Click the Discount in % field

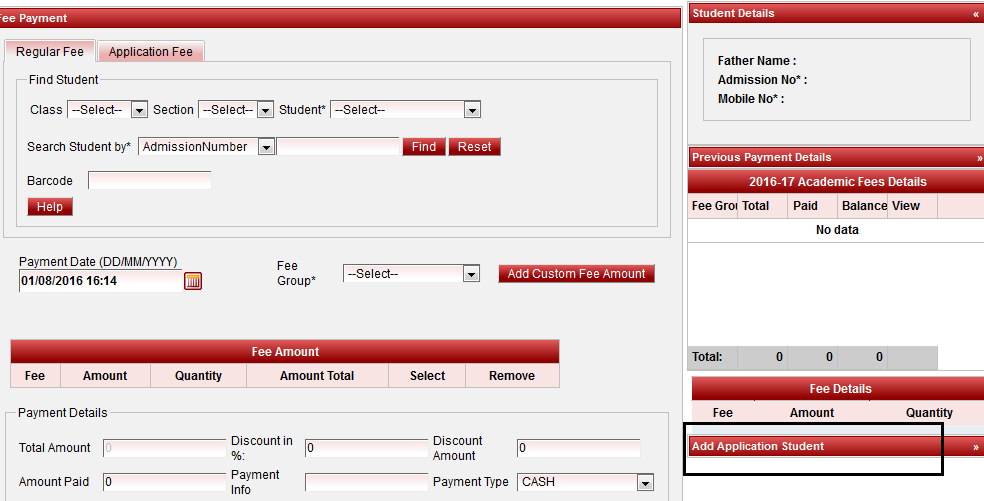point(366,448)
